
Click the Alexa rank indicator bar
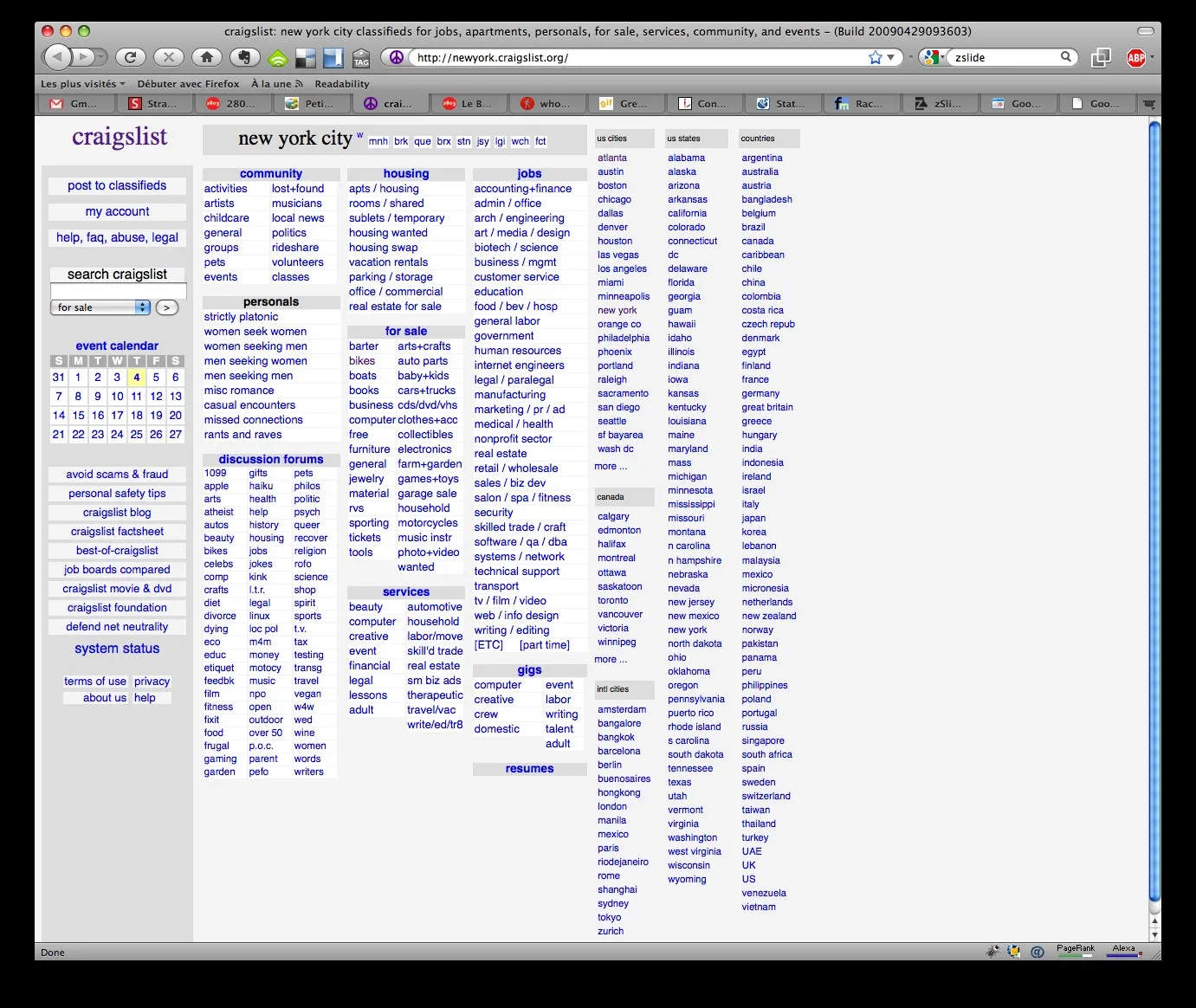tap(1124, 951)
